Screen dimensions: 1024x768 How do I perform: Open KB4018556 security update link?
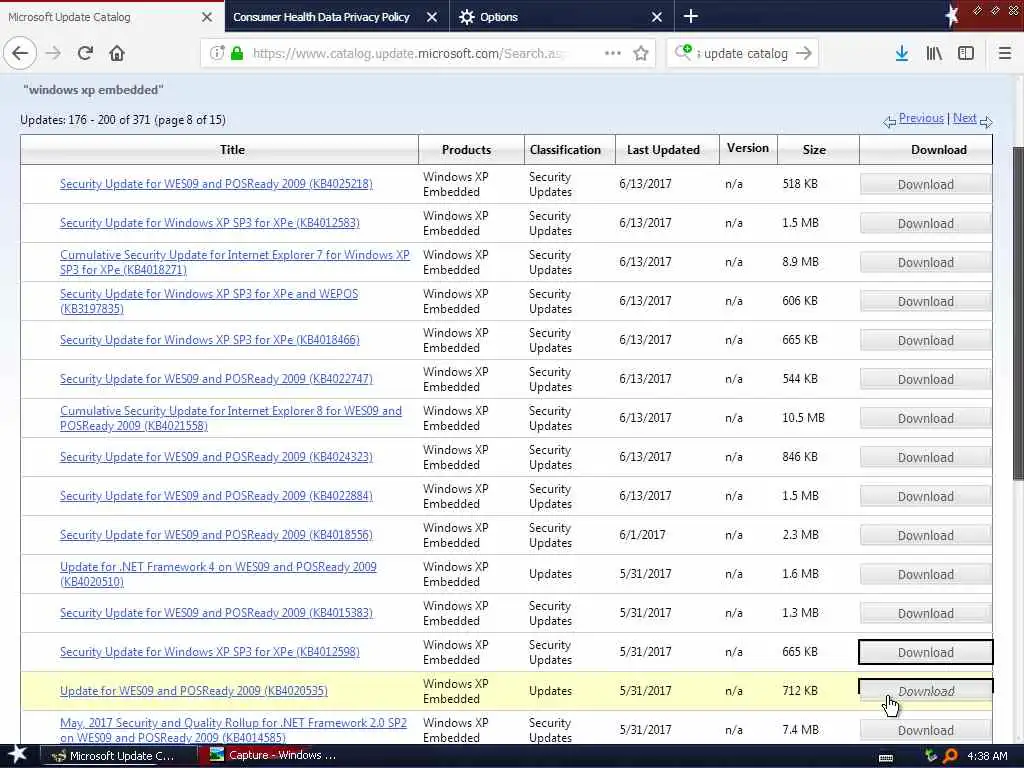(216, 535)
